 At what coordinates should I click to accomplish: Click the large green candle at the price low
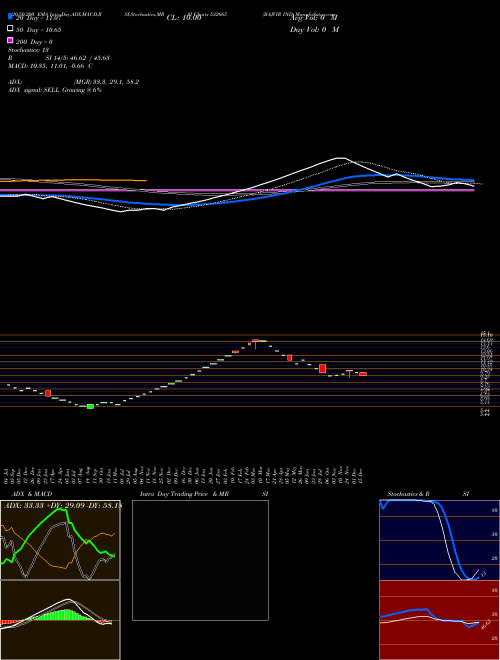point(90,406)
